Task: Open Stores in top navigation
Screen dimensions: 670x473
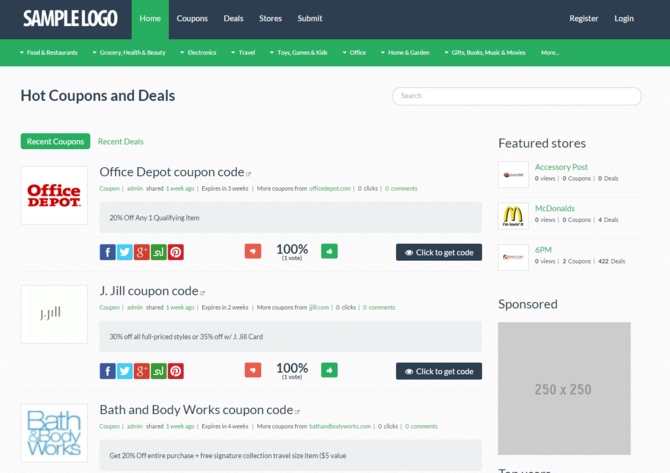Action: pos(270,19)
